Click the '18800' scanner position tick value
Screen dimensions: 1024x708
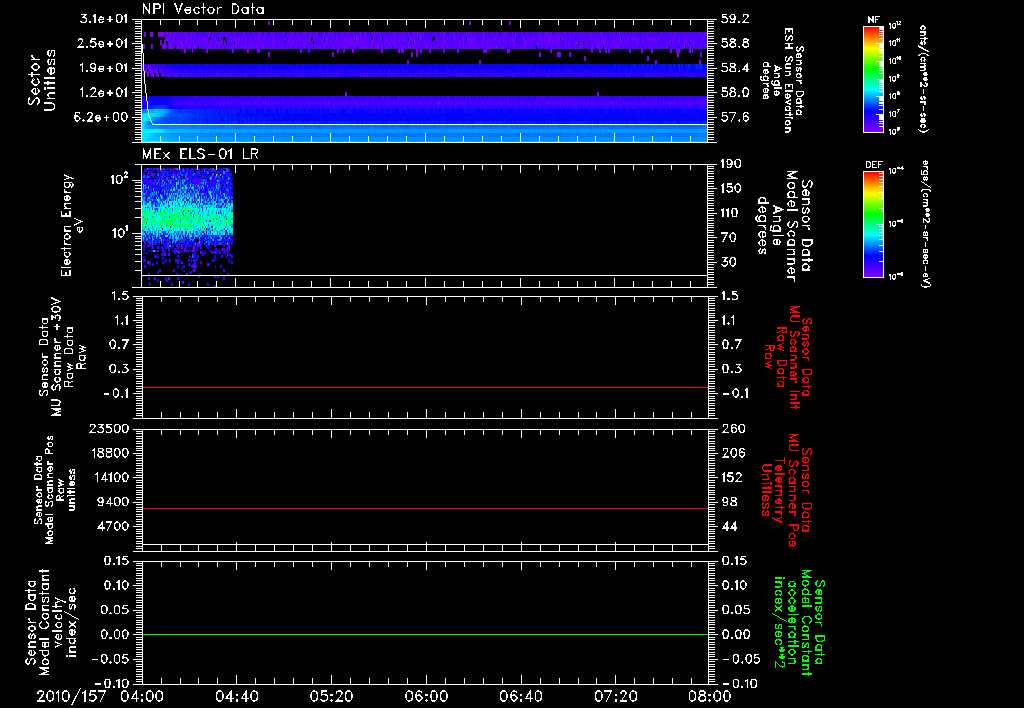(x=110, y=453)
